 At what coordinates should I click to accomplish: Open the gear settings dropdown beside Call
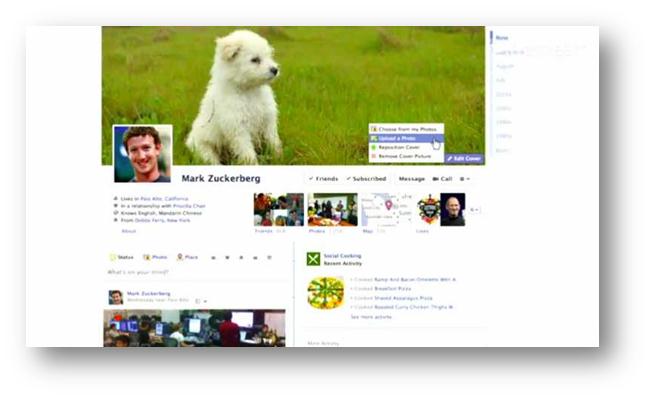[465, 179]
